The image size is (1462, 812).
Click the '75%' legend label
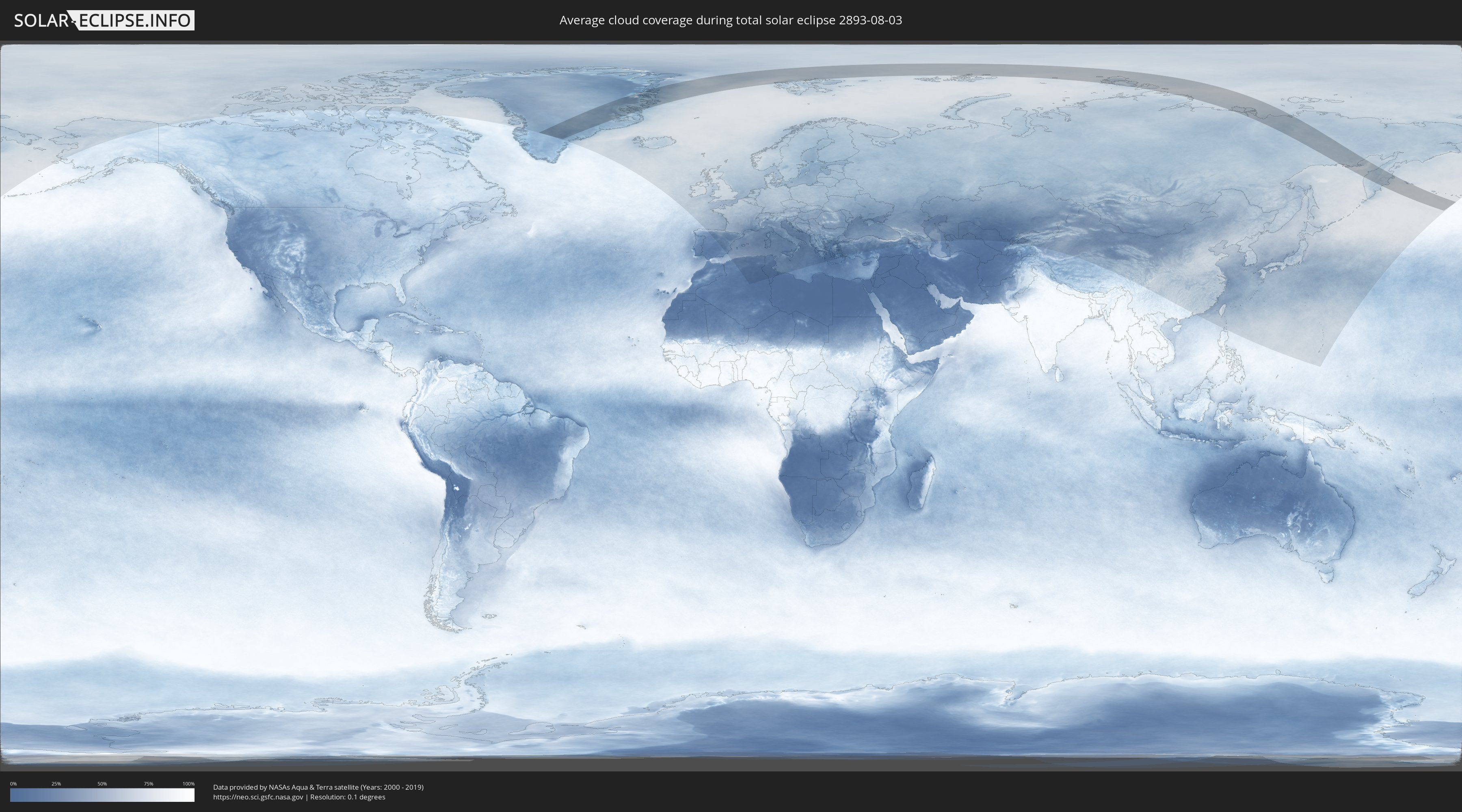coord(148,784)
